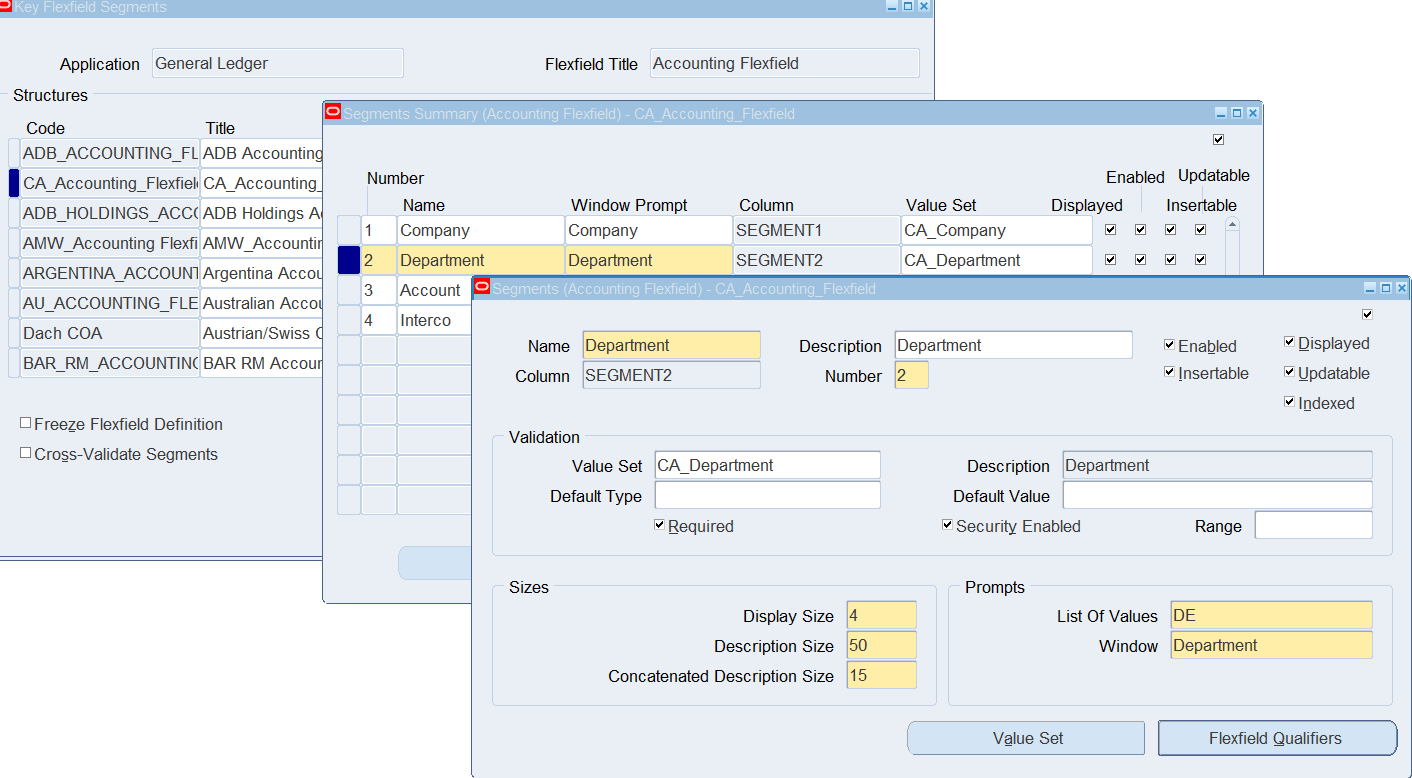Click the Description Size field showing 50
Image resolution: width=1412 pixels, height=778 pixels.
(882, 645)
